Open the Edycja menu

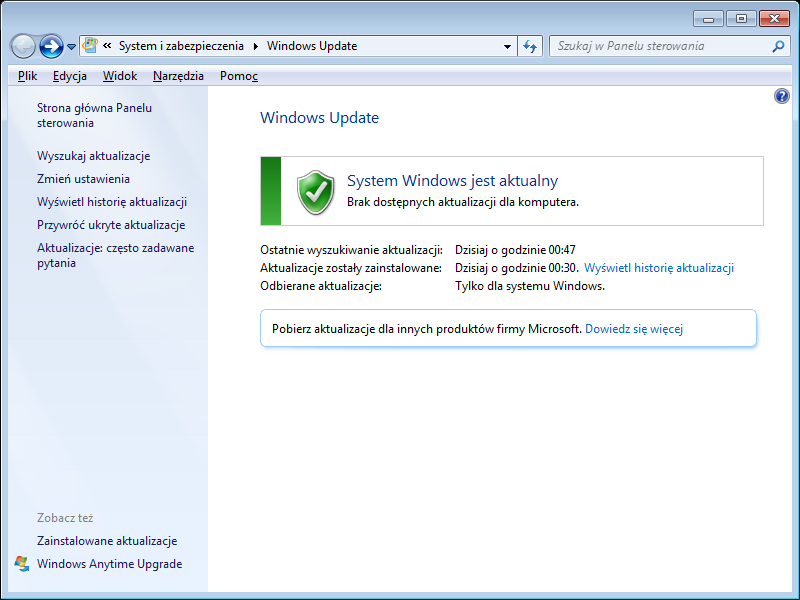(x=69, y=76)
